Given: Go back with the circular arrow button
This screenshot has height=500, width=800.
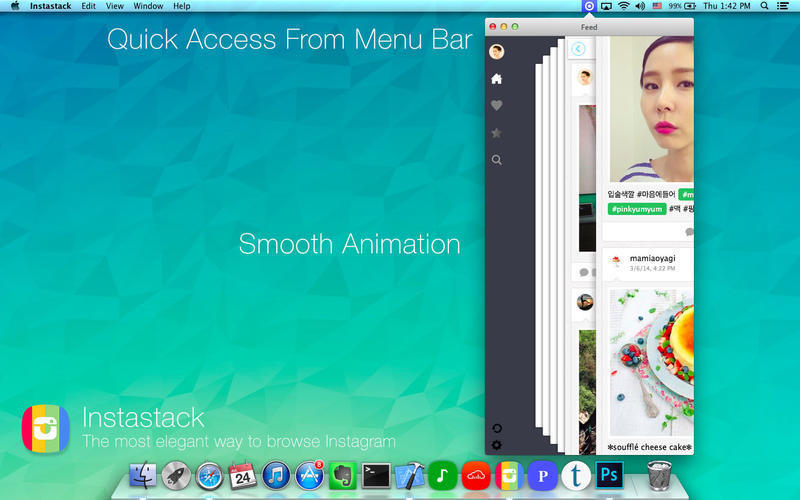Looking at the screenshot, I should pyautogui.click(x=578, y=49).
